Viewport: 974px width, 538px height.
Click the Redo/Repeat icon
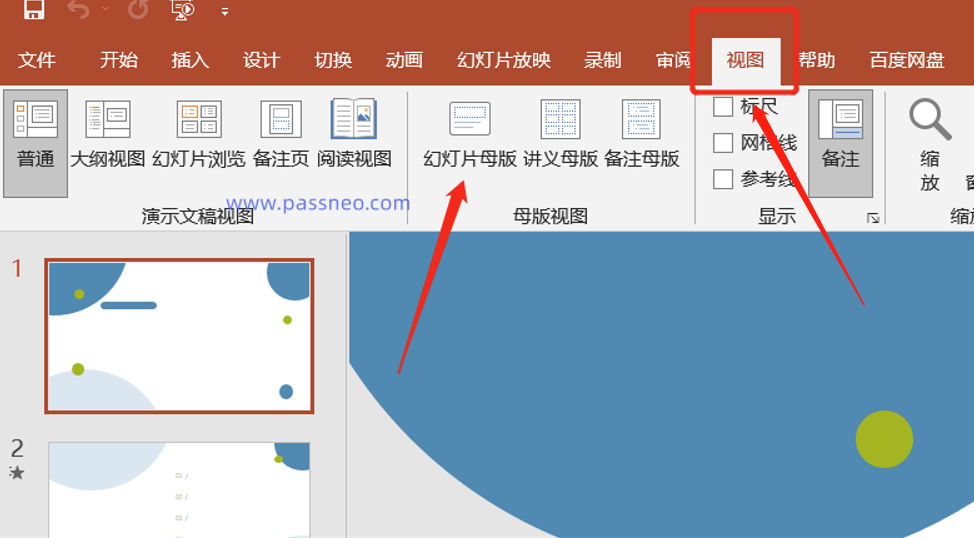point(138,9)
